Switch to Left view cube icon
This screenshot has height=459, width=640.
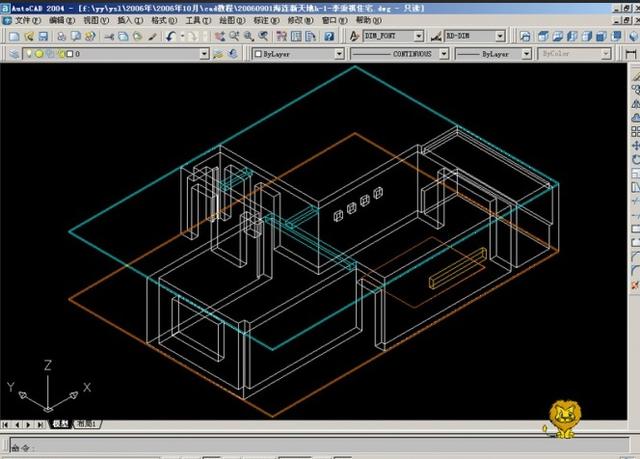[572, 37]
